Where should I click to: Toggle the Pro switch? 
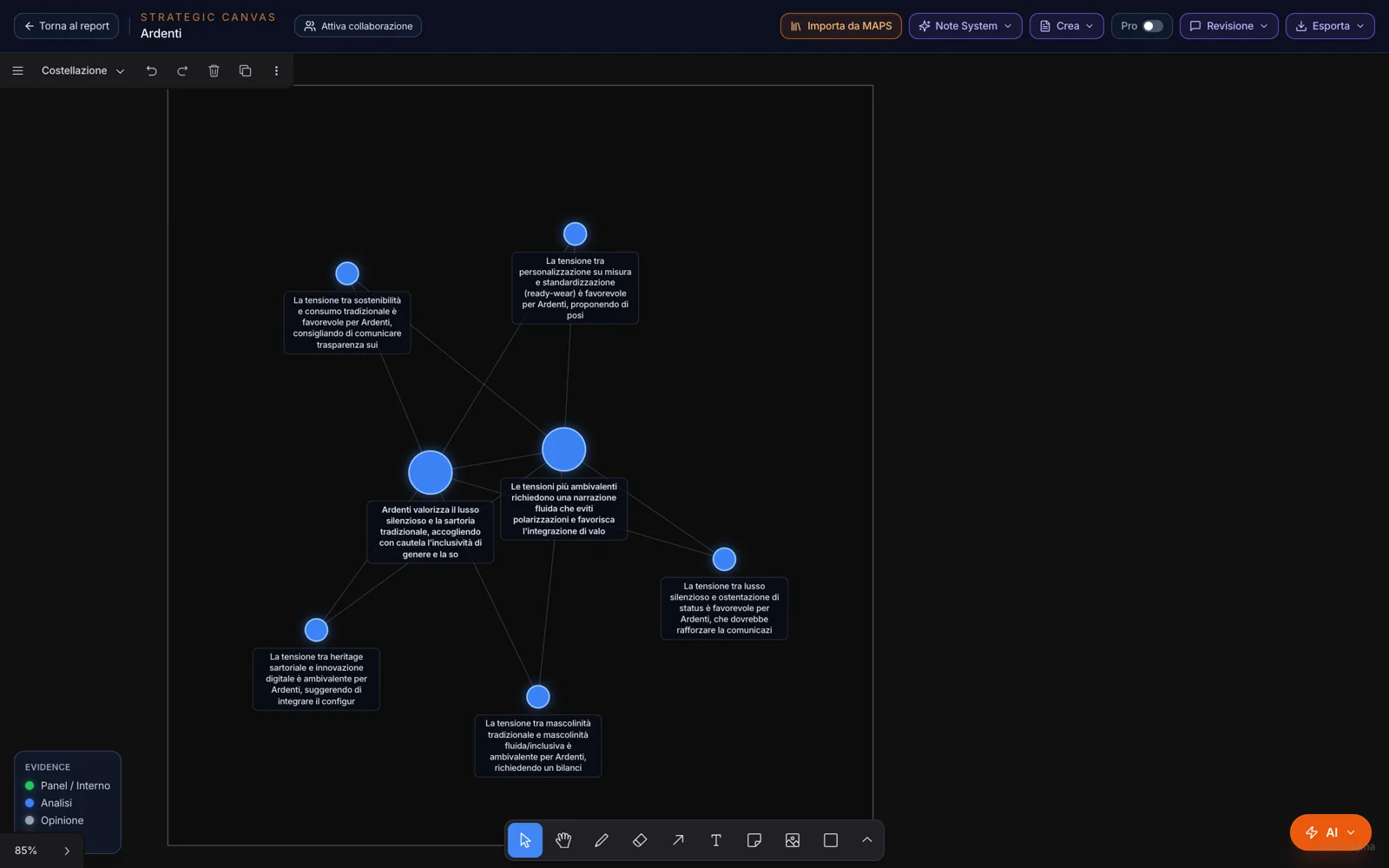(x=1152, y=26)
